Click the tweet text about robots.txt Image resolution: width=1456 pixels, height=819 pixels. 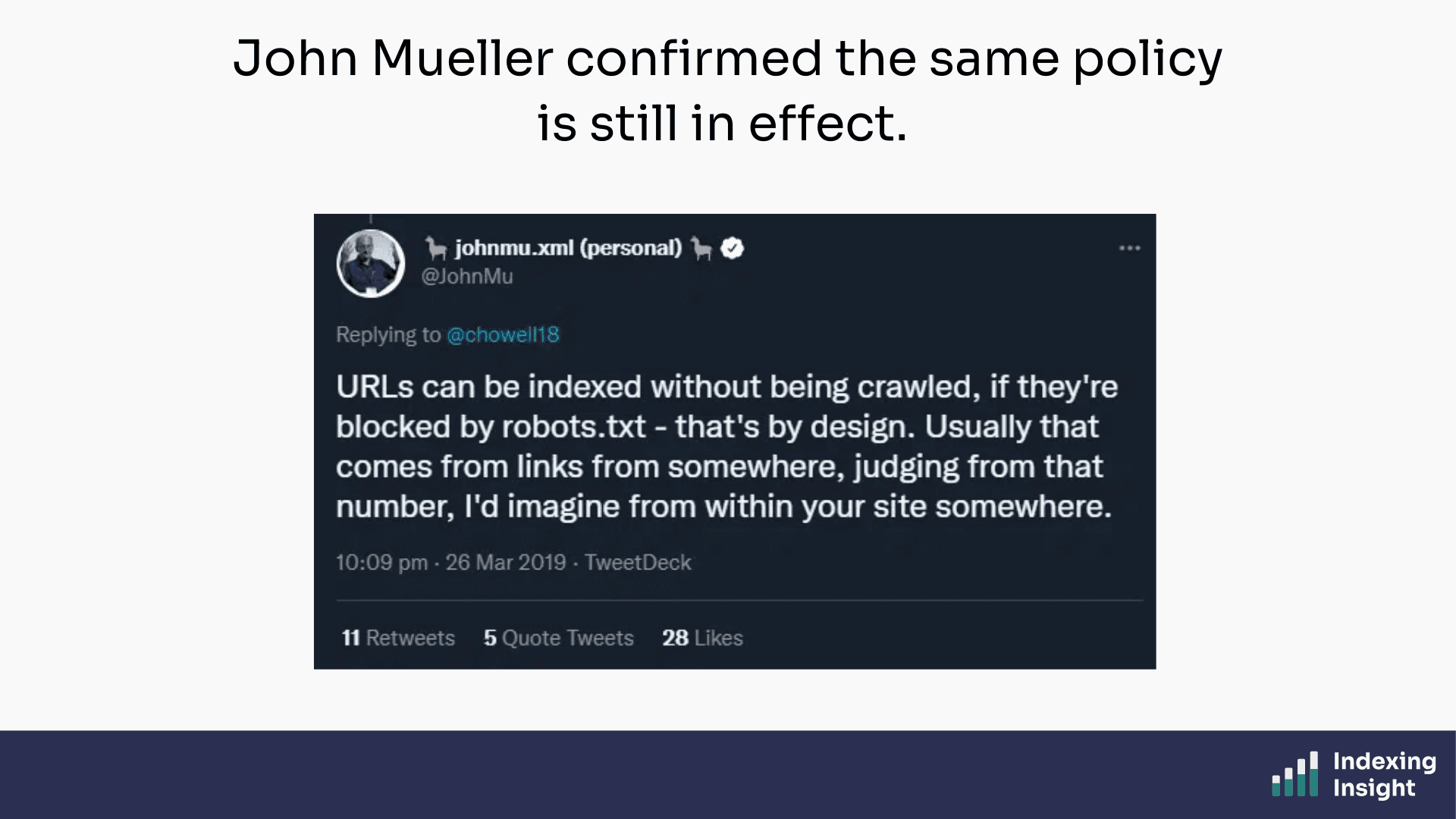725,447
